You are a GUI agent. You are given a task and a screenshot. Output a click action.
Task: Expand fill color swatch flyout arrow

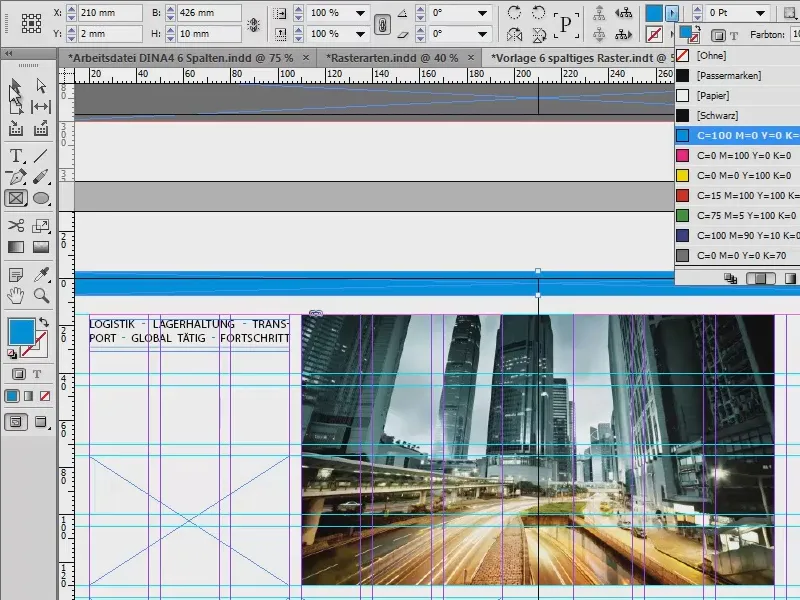point(672,13)
